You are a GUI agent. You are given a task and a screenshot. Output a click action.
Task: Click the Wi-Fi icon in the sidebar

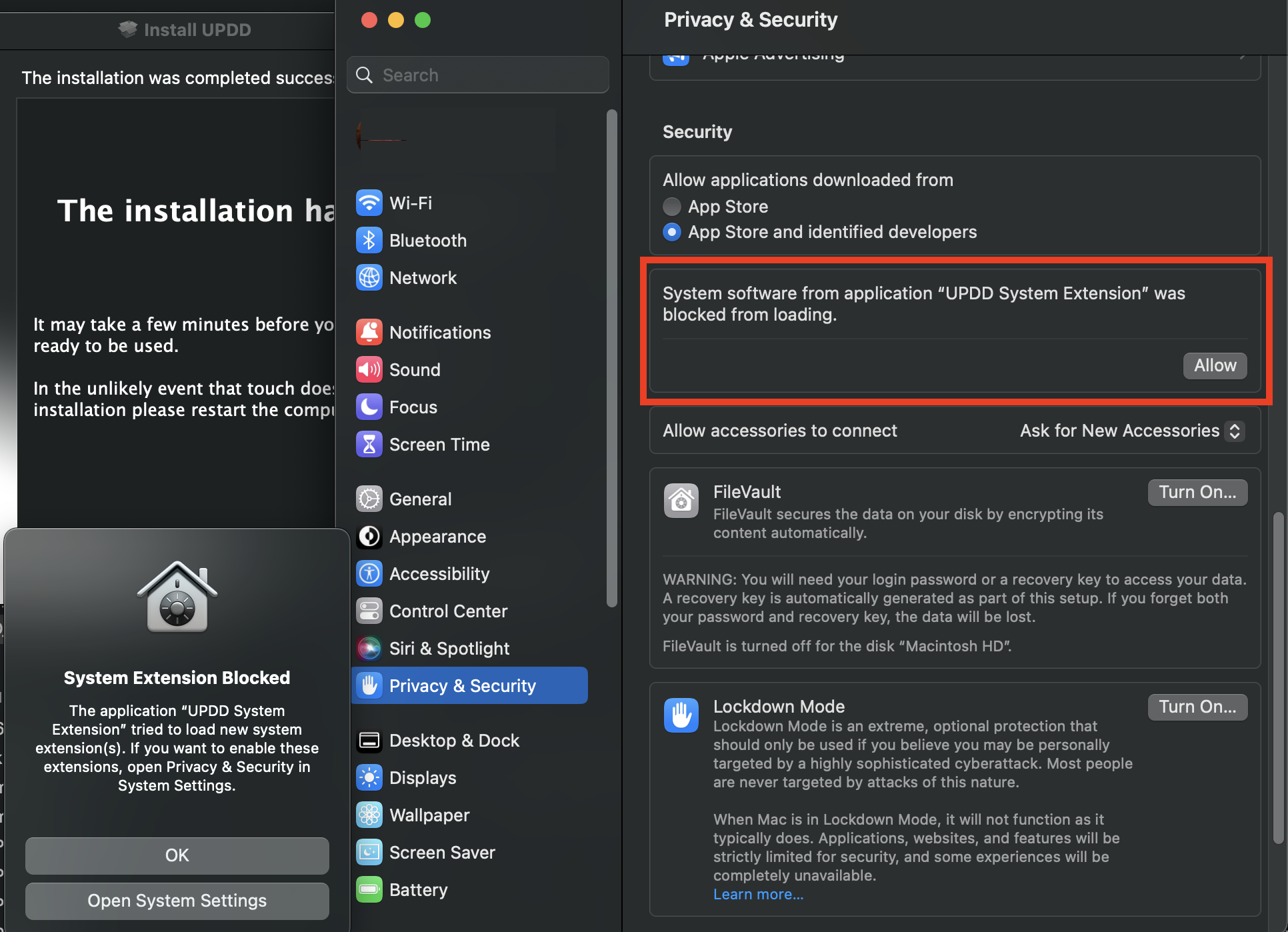pos(369,203)
